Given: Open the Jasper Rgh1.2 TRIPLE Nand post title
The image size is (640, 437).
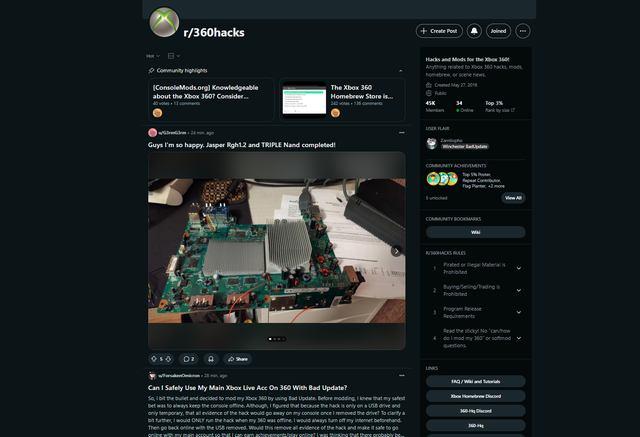Looking at the screenshot, I should click(242, 145).
